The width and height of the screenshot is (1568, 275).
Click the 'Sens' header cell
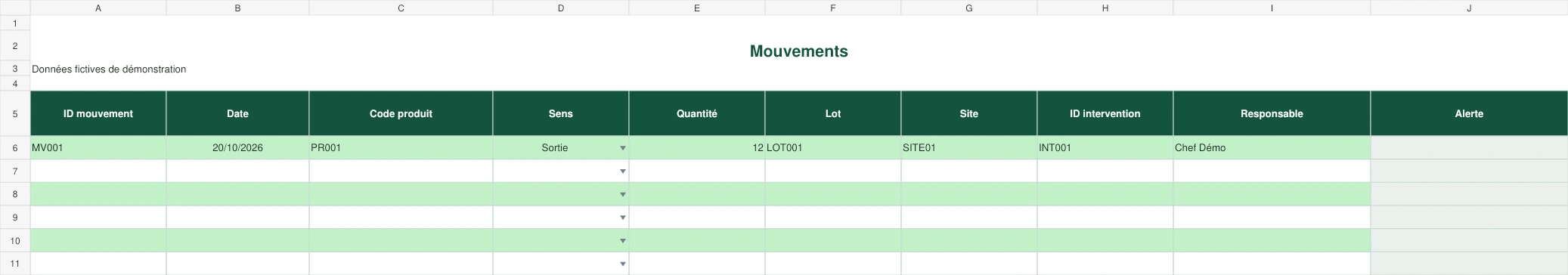coord(561,113)
